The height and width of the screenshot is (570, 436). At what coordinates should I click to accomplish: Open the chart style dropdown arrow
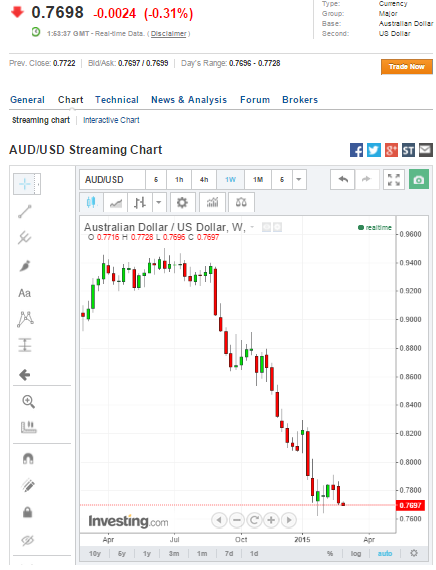[x=159, y=202]
